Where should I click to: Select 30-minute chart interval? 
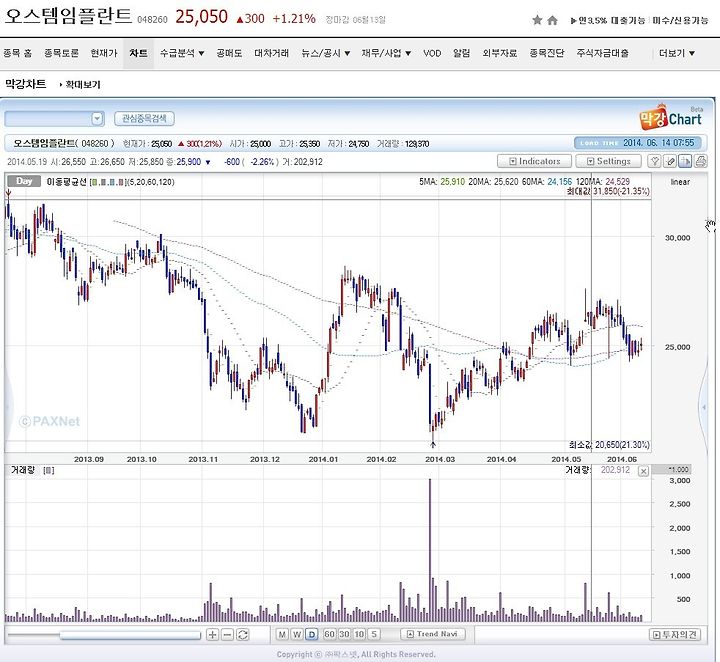tap(344, 634)
